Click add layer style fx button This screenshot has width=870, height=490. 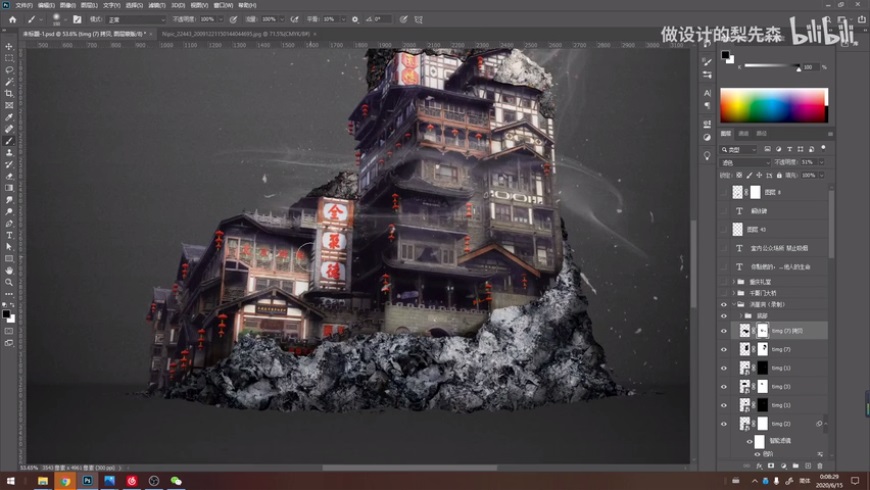759,466
